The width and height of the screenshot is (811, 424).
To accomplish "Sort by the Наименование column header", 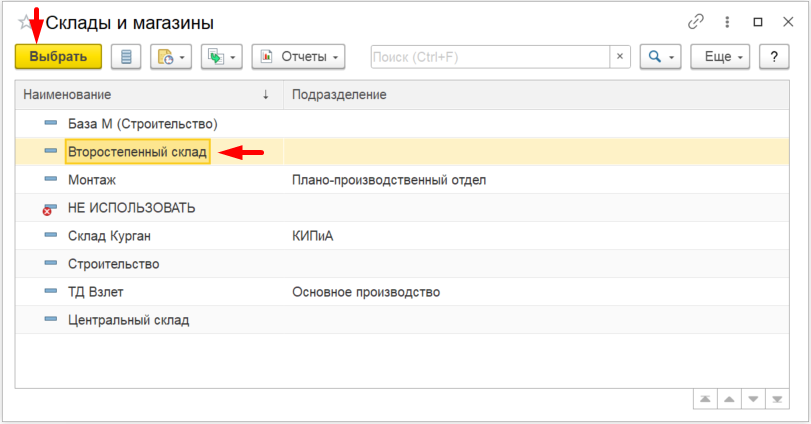I will point(149,95).
